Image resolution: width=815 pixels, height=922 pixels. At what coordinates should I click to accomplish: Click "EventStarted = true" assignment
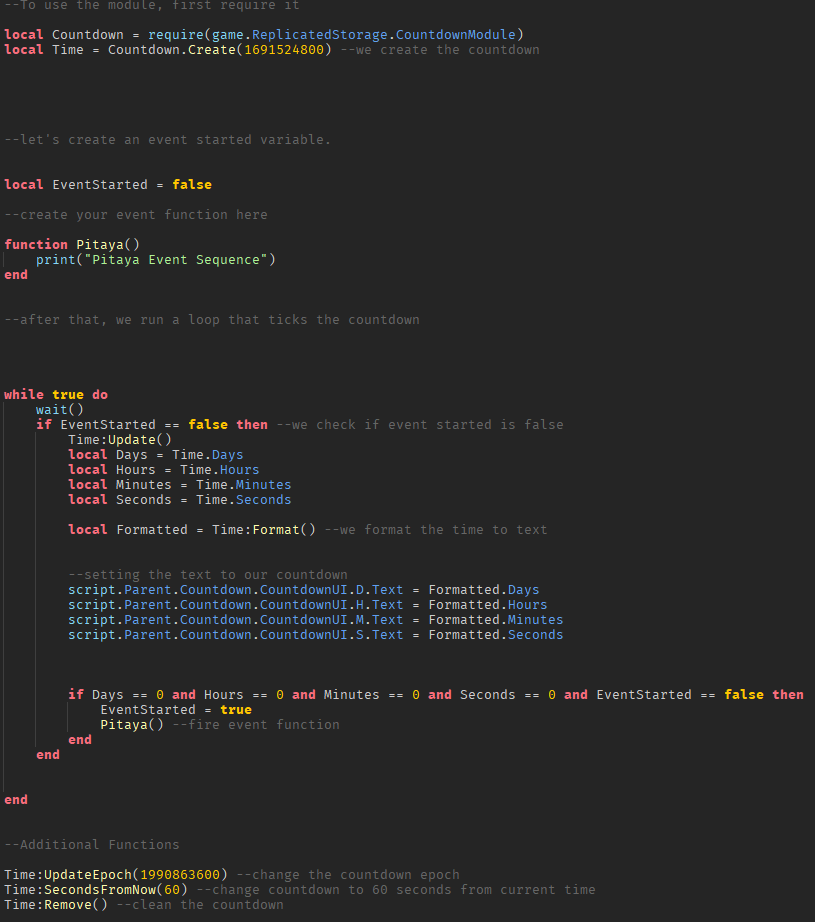coord(176,710)
